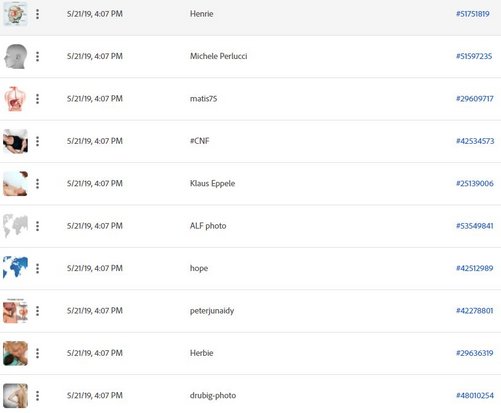The width and height of the screenshot is (501, 413).
Task: Click the gray head profile thumbnail
Action: click(x=15, y=56)
